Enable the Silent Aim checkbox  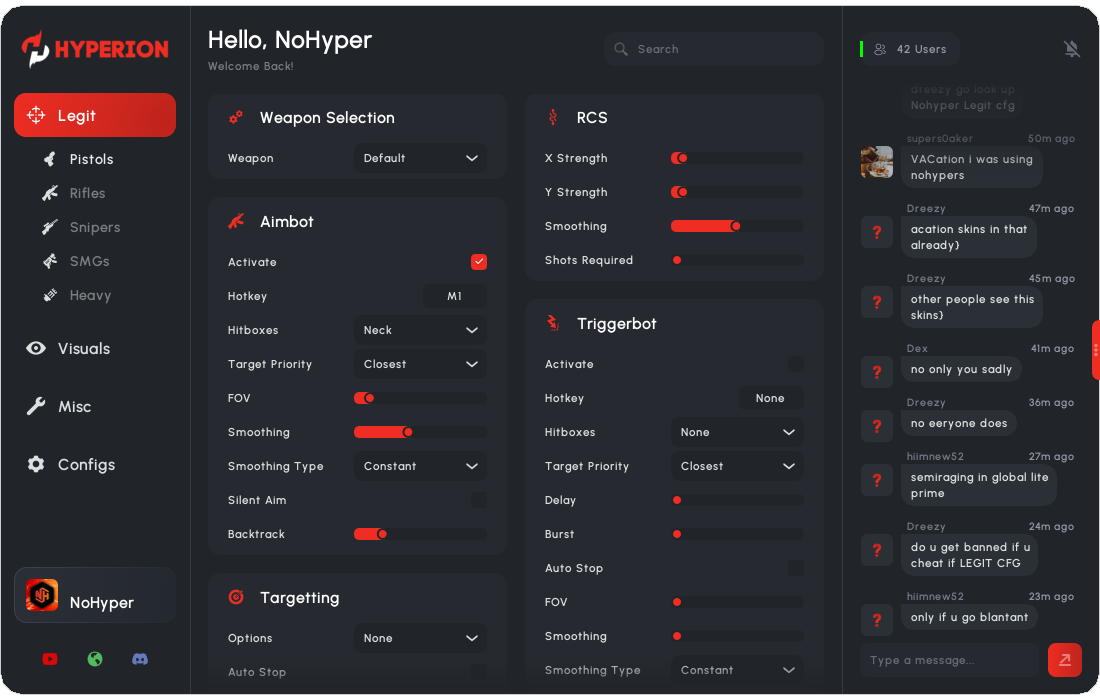(479, 500)
